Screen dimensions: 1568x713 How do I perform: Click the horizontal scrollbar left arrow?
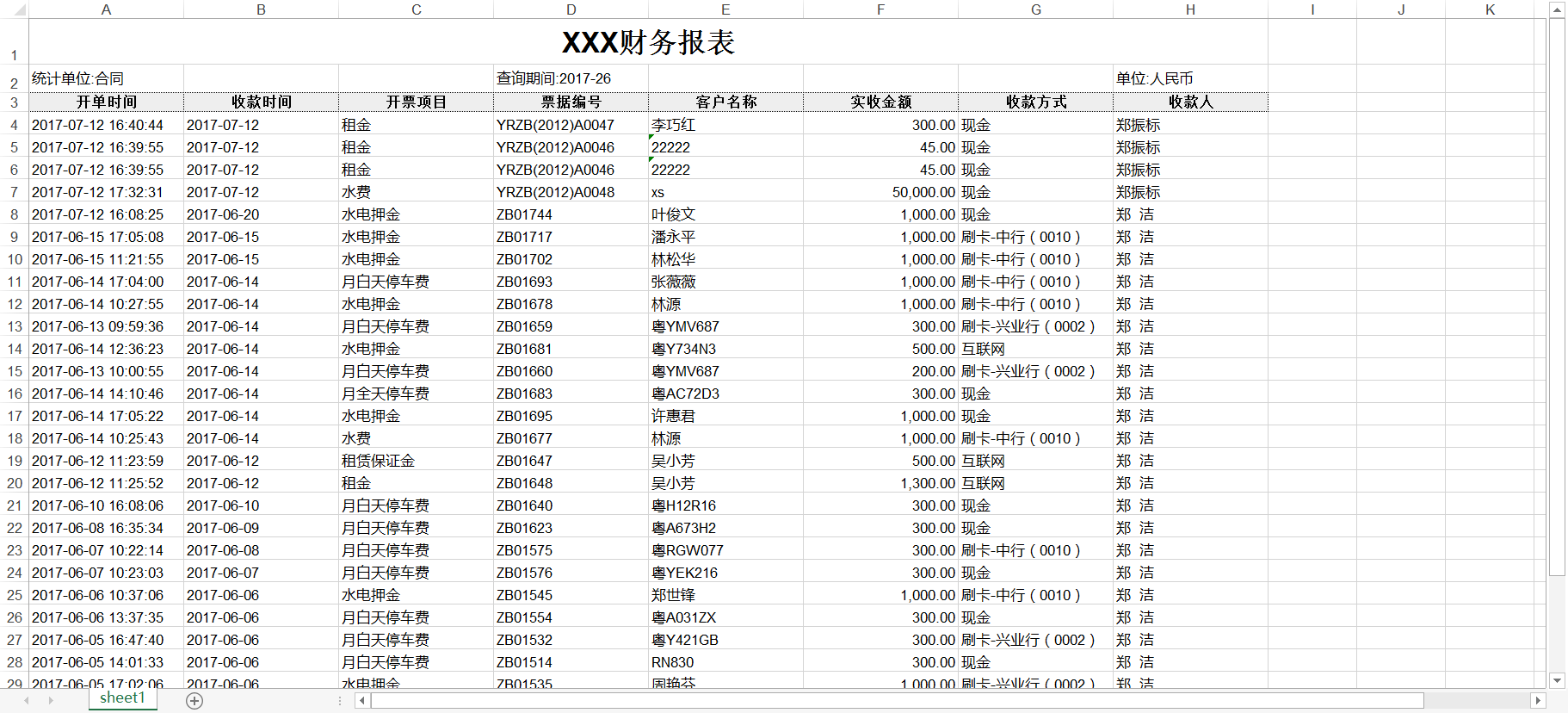(362, 701)
